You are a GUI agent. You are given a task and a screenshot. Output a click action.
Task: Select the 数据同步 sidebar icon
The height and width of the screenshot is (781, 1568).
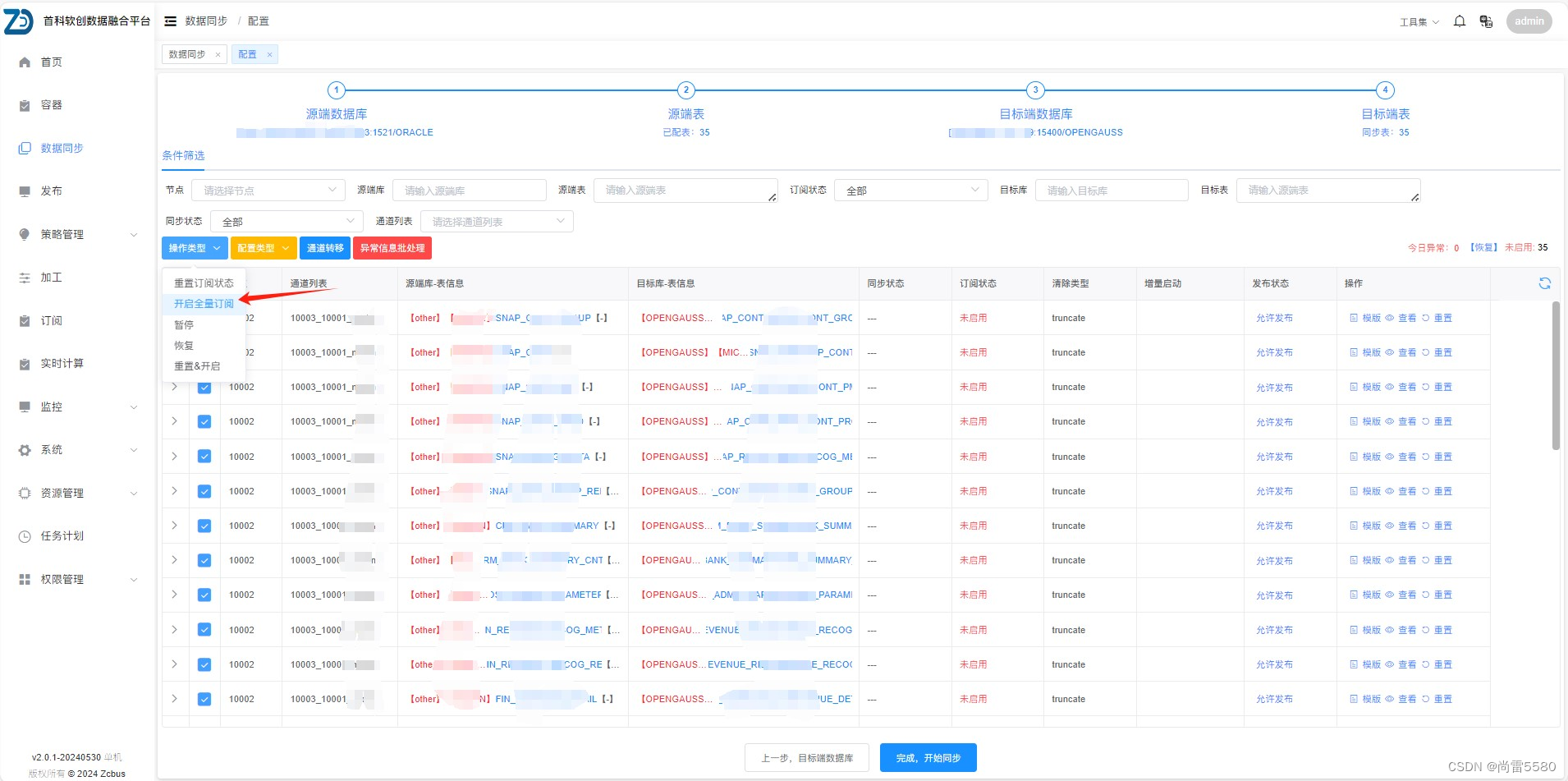[x=25, y=149]
